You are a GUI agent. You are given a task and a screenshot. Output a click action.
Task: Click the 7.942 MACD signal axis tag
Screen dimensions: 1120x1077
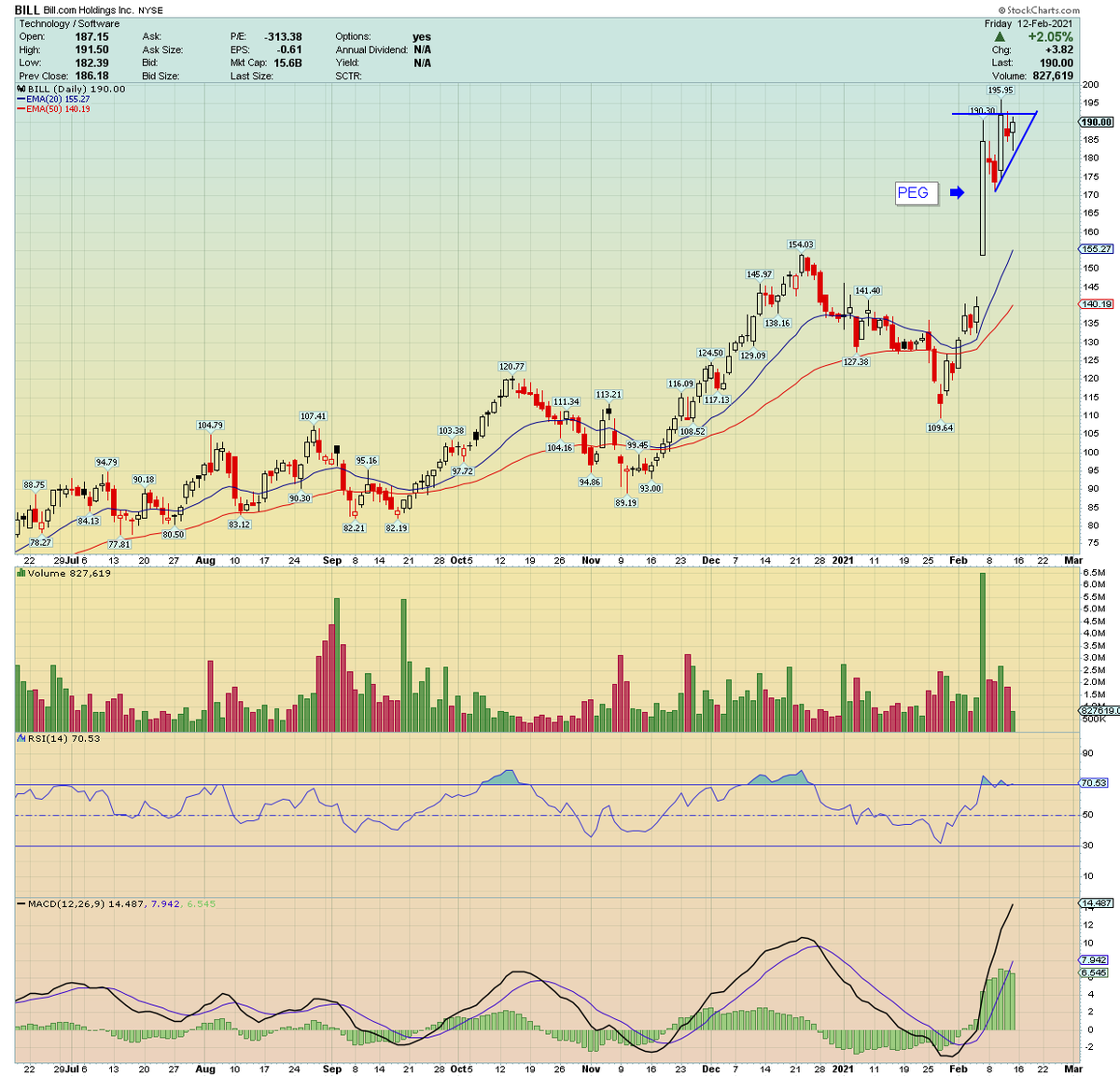[1094, 959]
